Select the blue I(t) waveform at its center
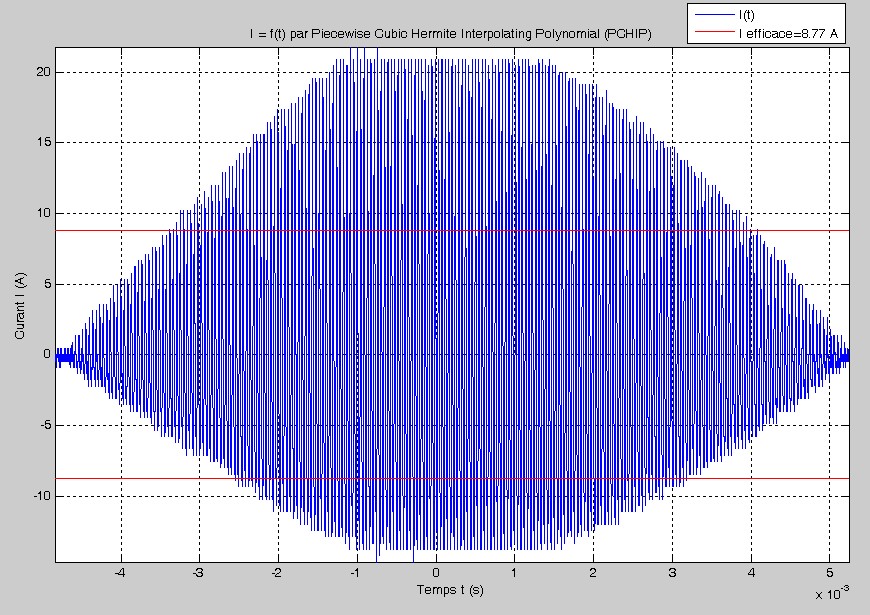 pyautogui.click(x=437, y=300)
